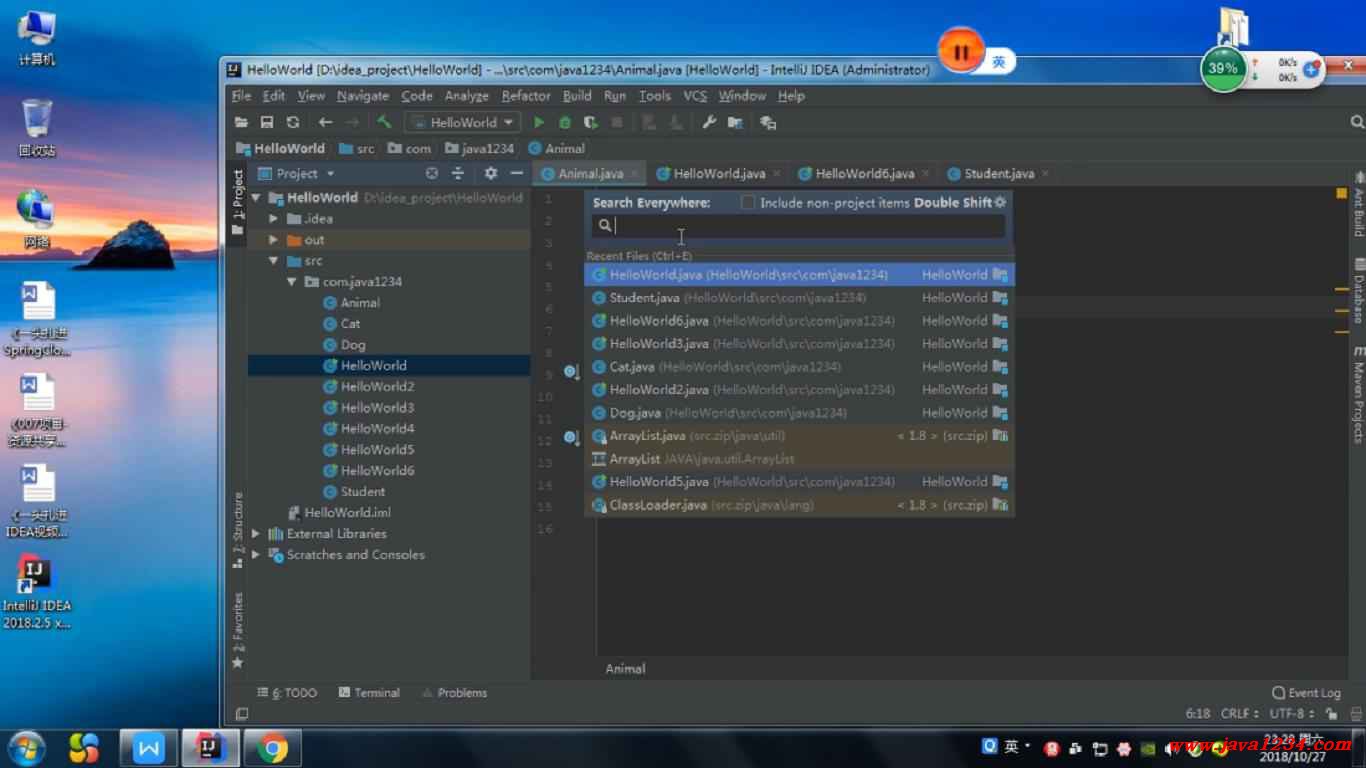Toggle tool window buttons at bottom-left corner
The image size is (1366, 768).
pos(241,714)
